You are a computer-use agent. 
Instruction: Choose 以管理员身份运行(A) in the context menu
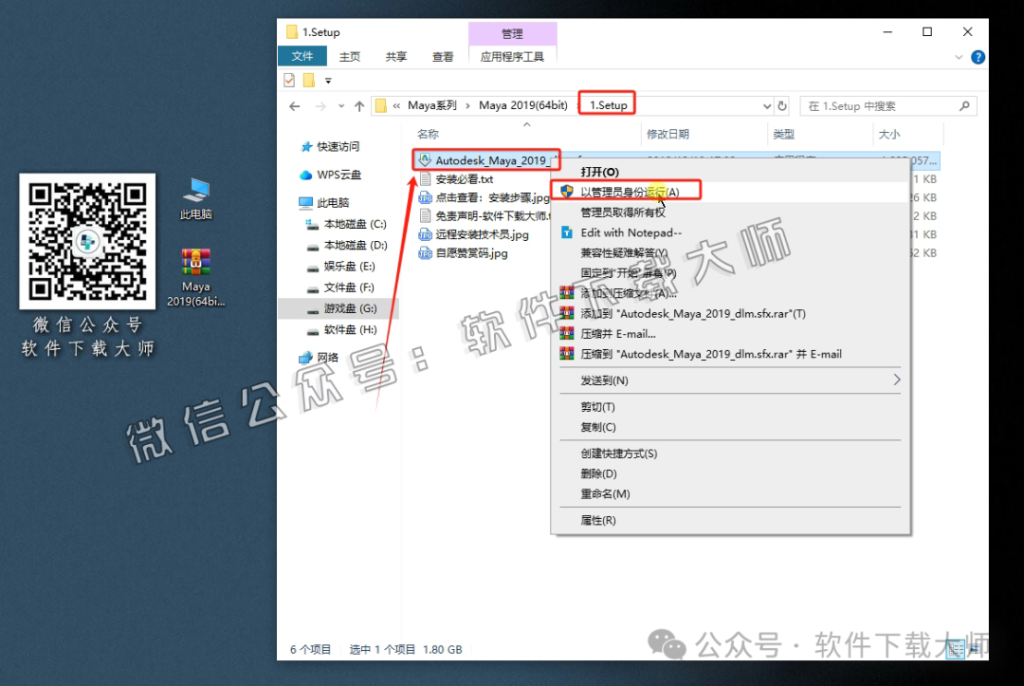pyautogui.click(x=630, y=191)
